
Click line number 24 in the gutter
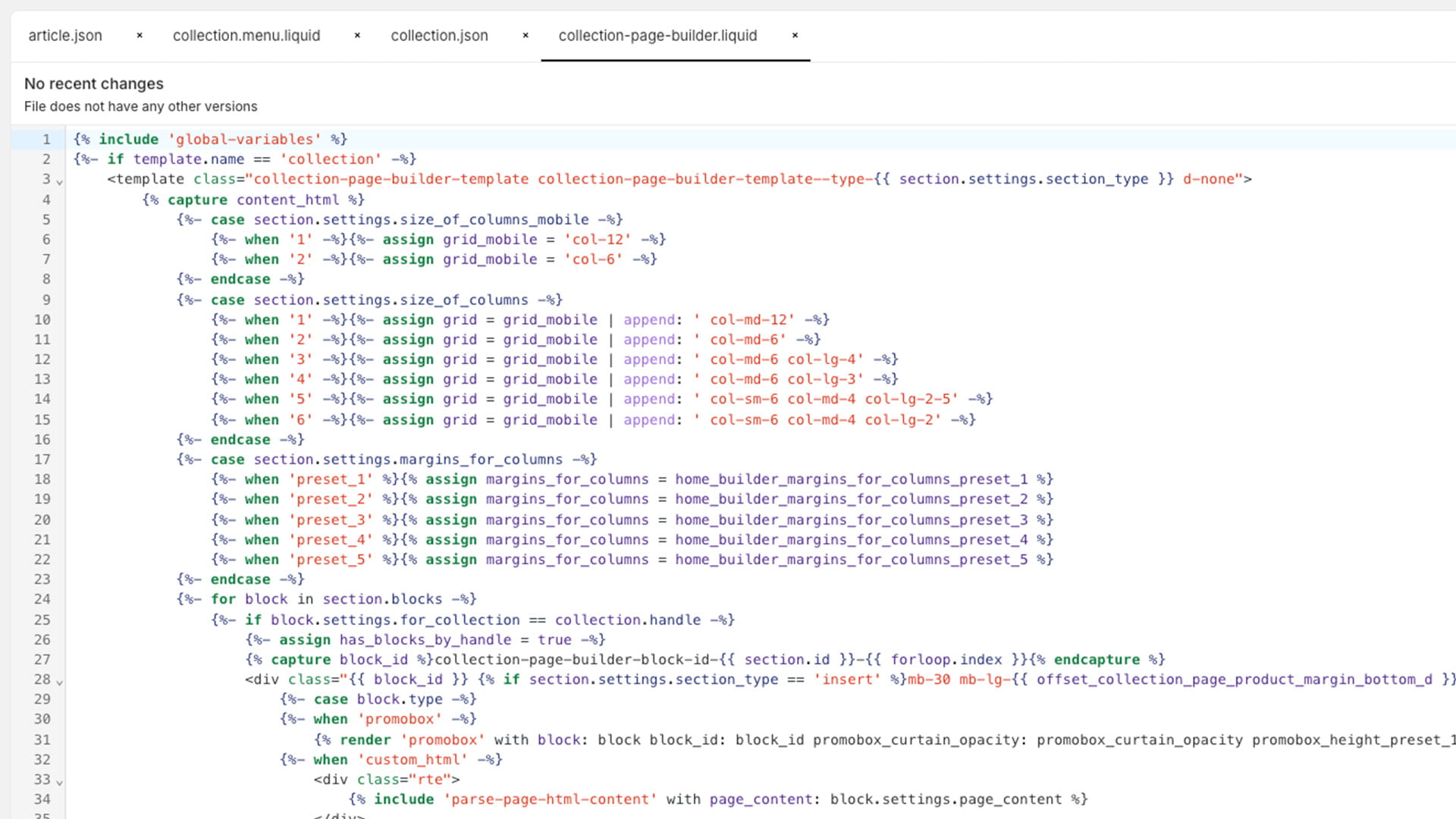coord(42,599)
